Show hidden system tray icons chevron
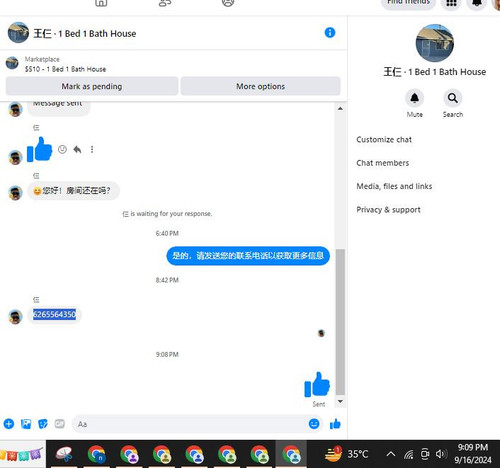Viewport: 500px width, 468px height. tap(391, 454)
